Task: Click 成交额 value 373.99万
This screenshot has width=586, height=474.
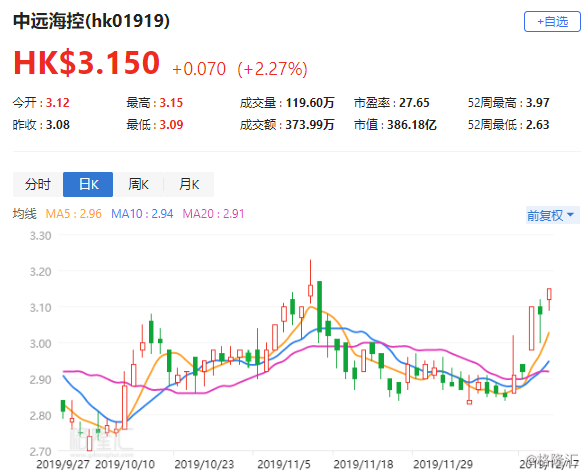Action: [x=310, y=125]
